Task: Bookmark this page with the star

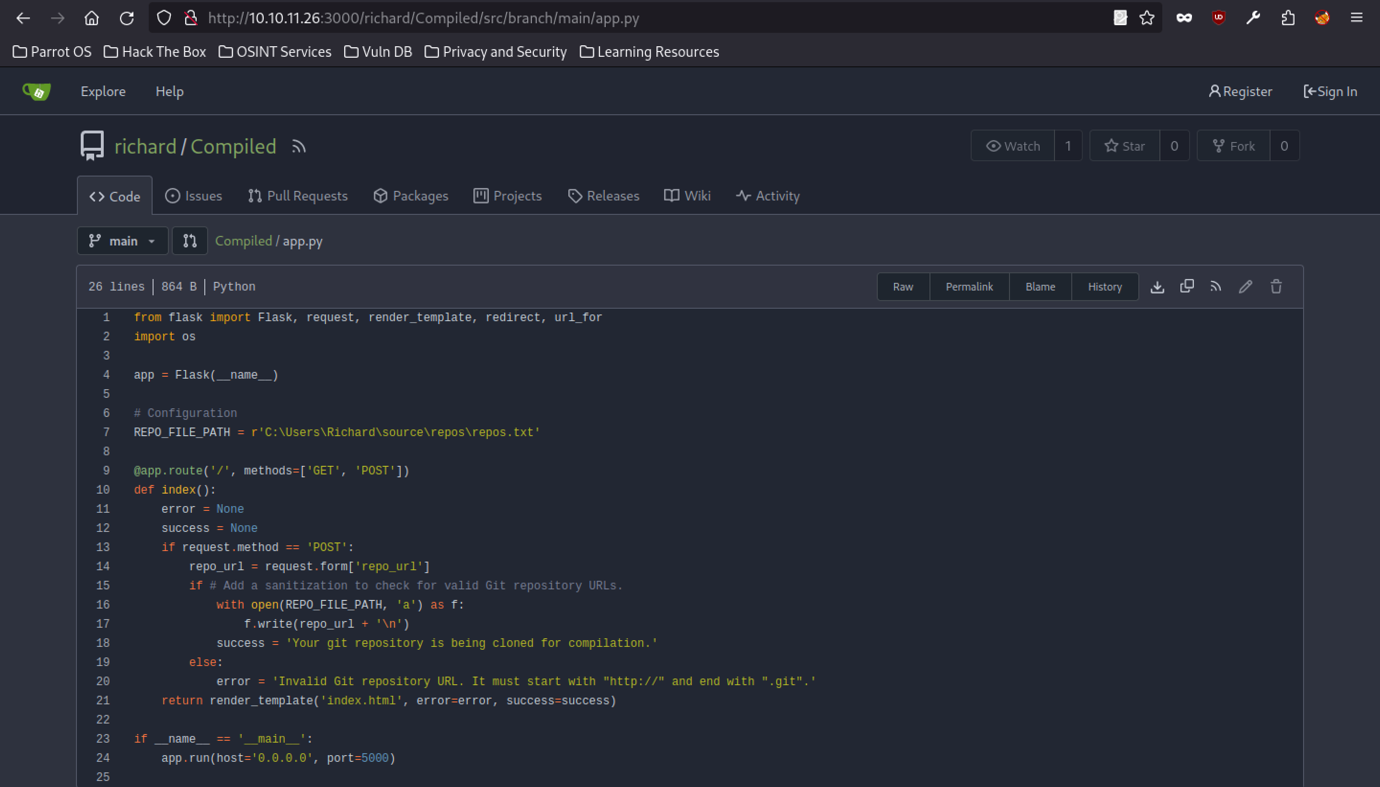Action: point(1147,18)
